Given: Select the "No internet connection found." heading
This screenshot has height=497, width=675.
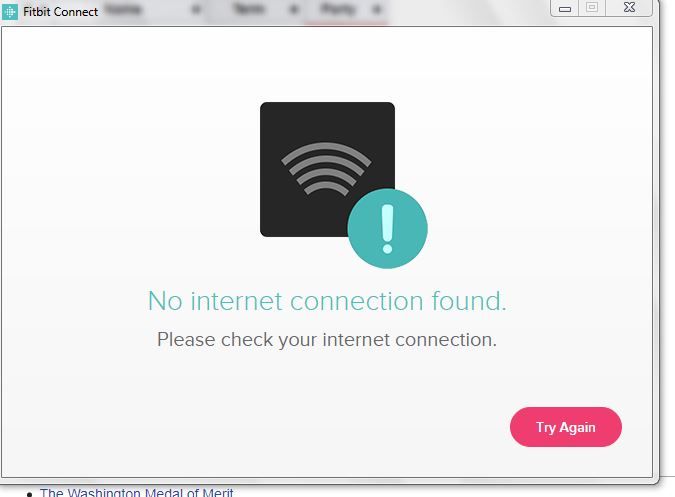Looking at the screenshot, I should tap(327, 301).
